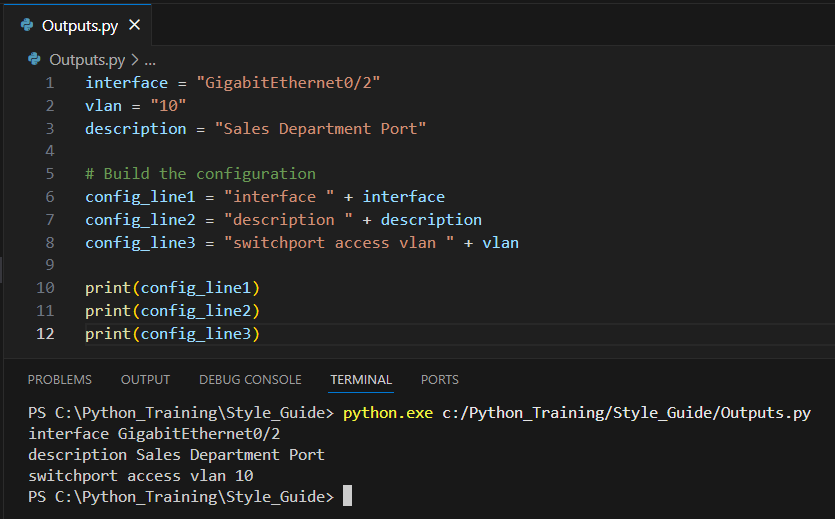Click the vlan variable on line 2
This screenshot has width=835, height=519.
click(103, 106)
